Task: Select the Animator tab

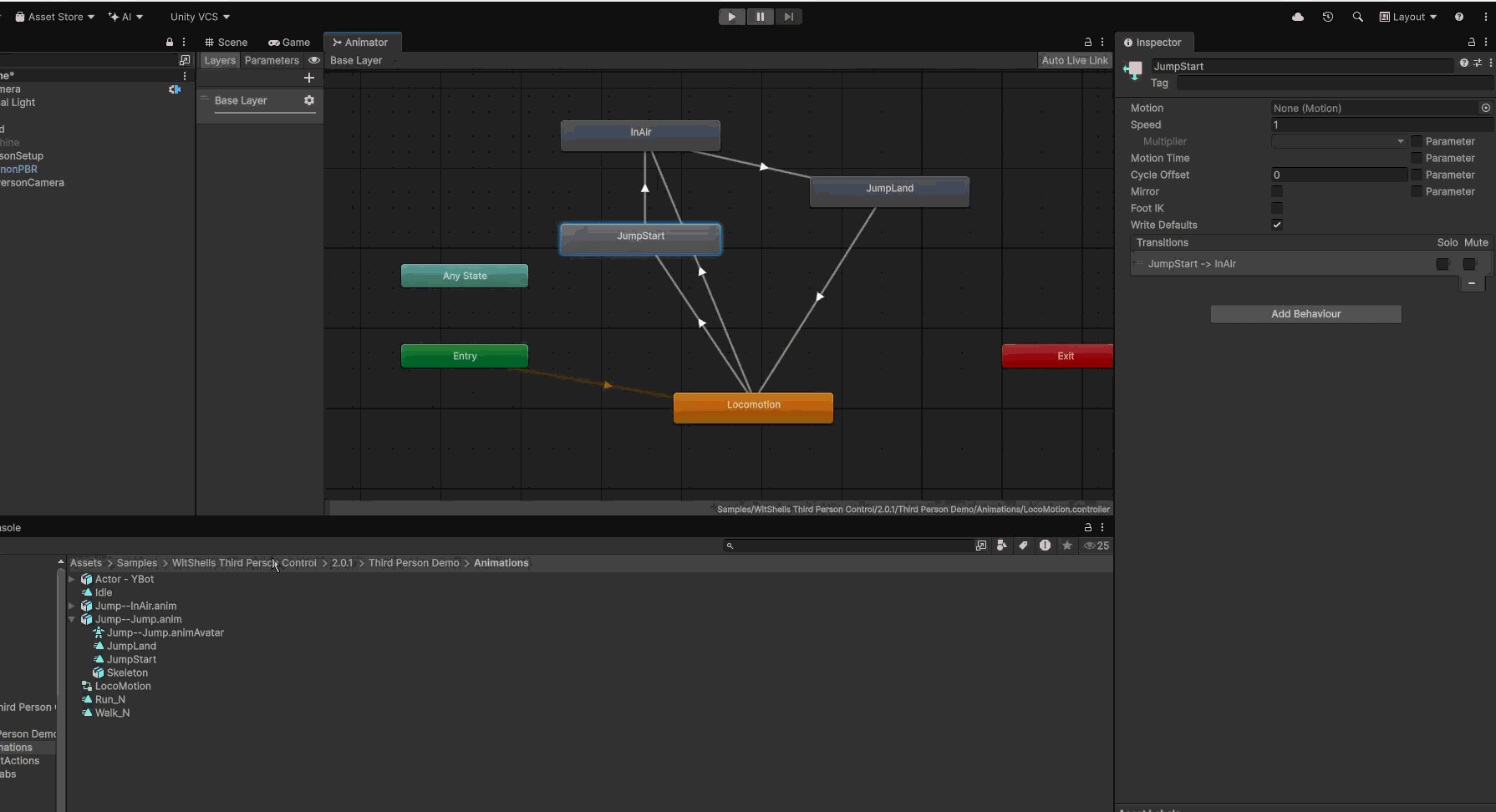Action: (x=361, y=42)
